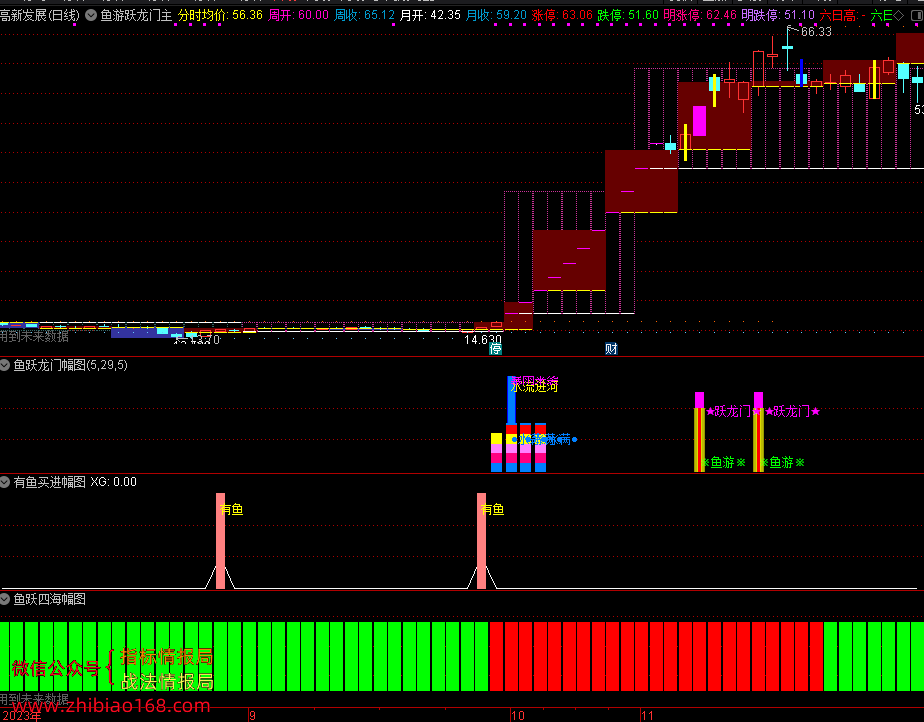This screenshot has height=722, width=924.
Task: Click the 2023年 label on the date axis
Action: click(21, 716)
